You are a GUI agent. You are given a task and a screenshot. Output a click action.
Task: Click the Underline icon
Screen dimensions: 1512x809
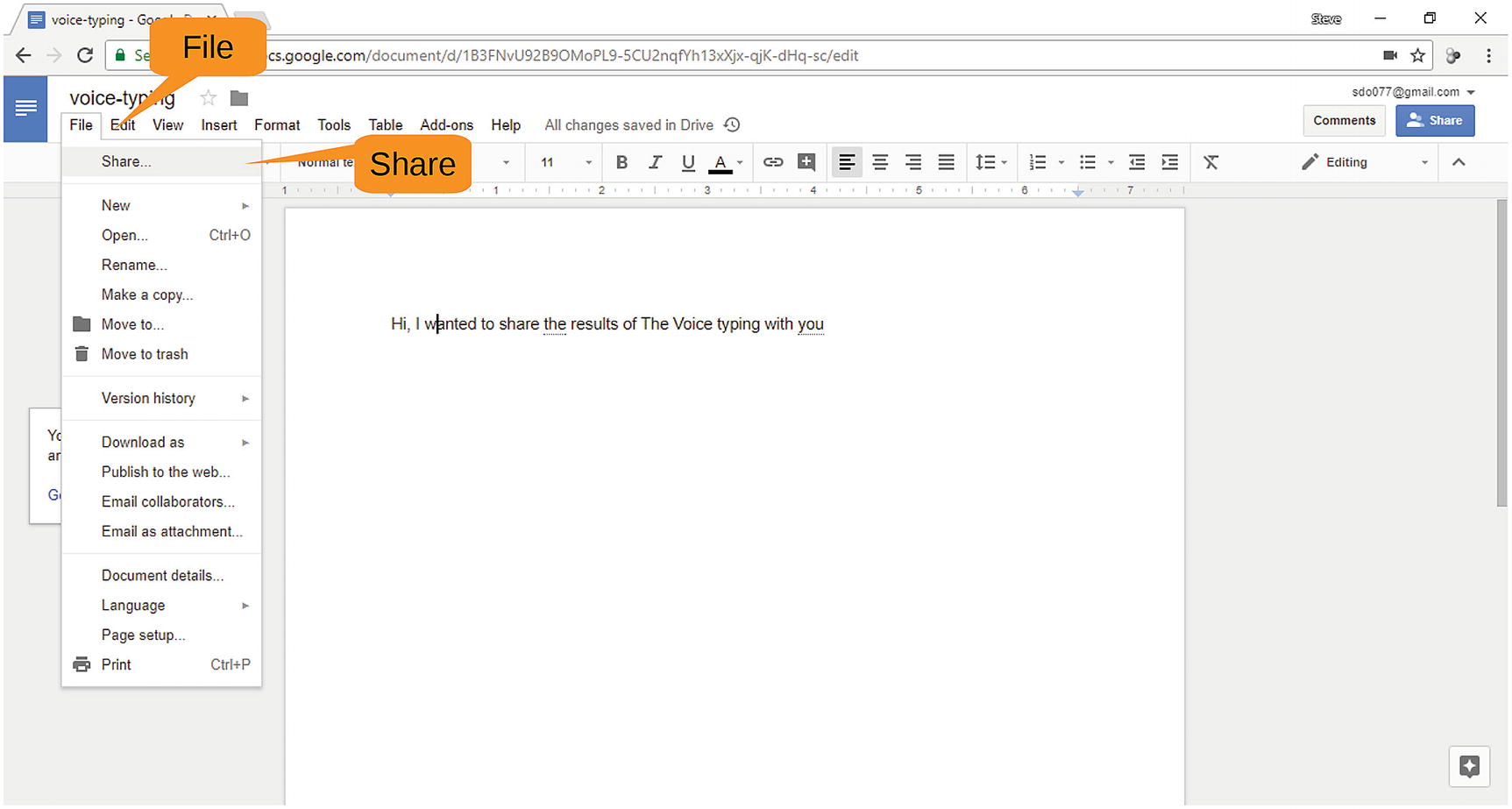pyautogui.click(x=688, y=162)
